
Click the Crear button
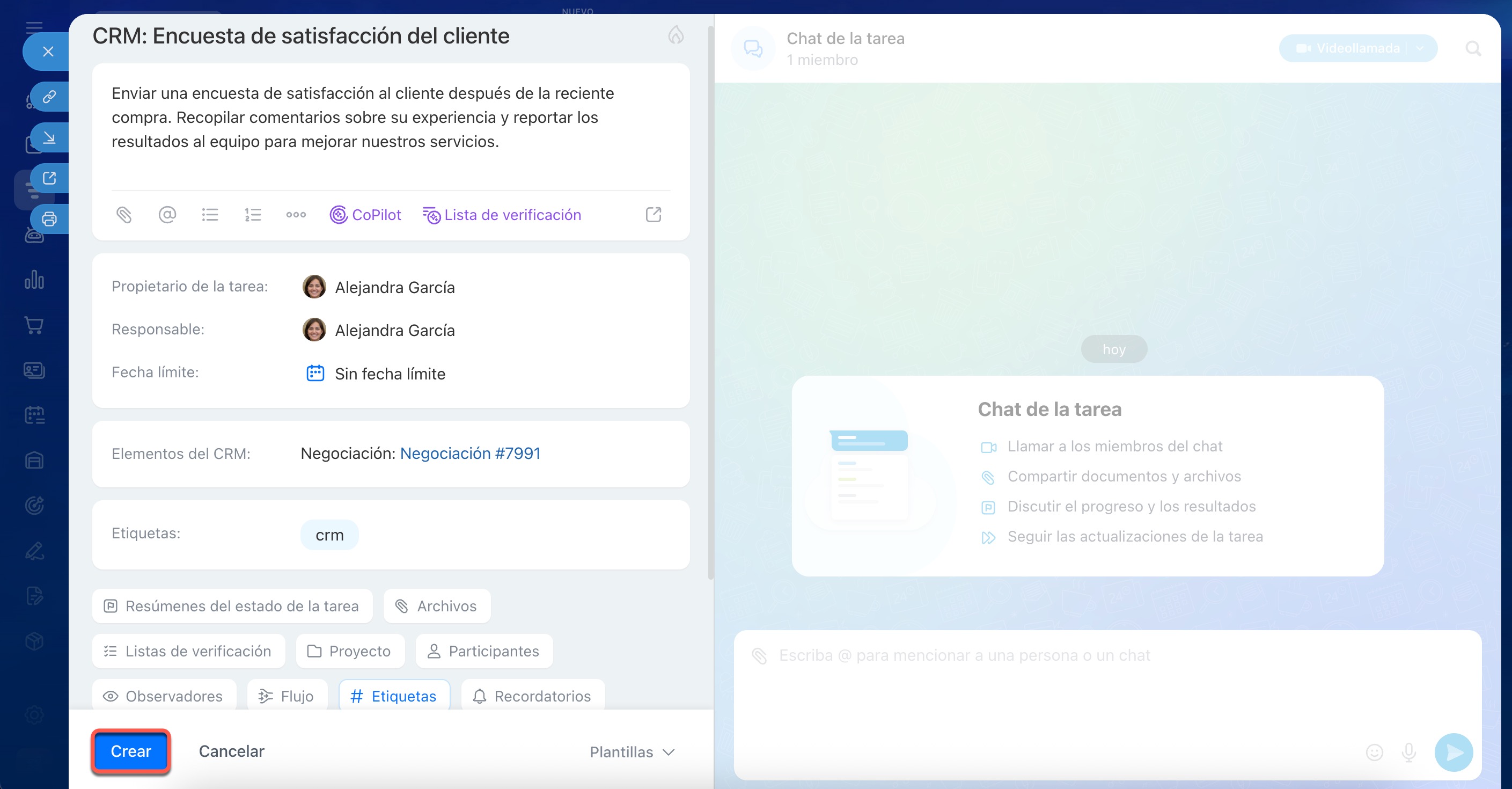point(131,751)
